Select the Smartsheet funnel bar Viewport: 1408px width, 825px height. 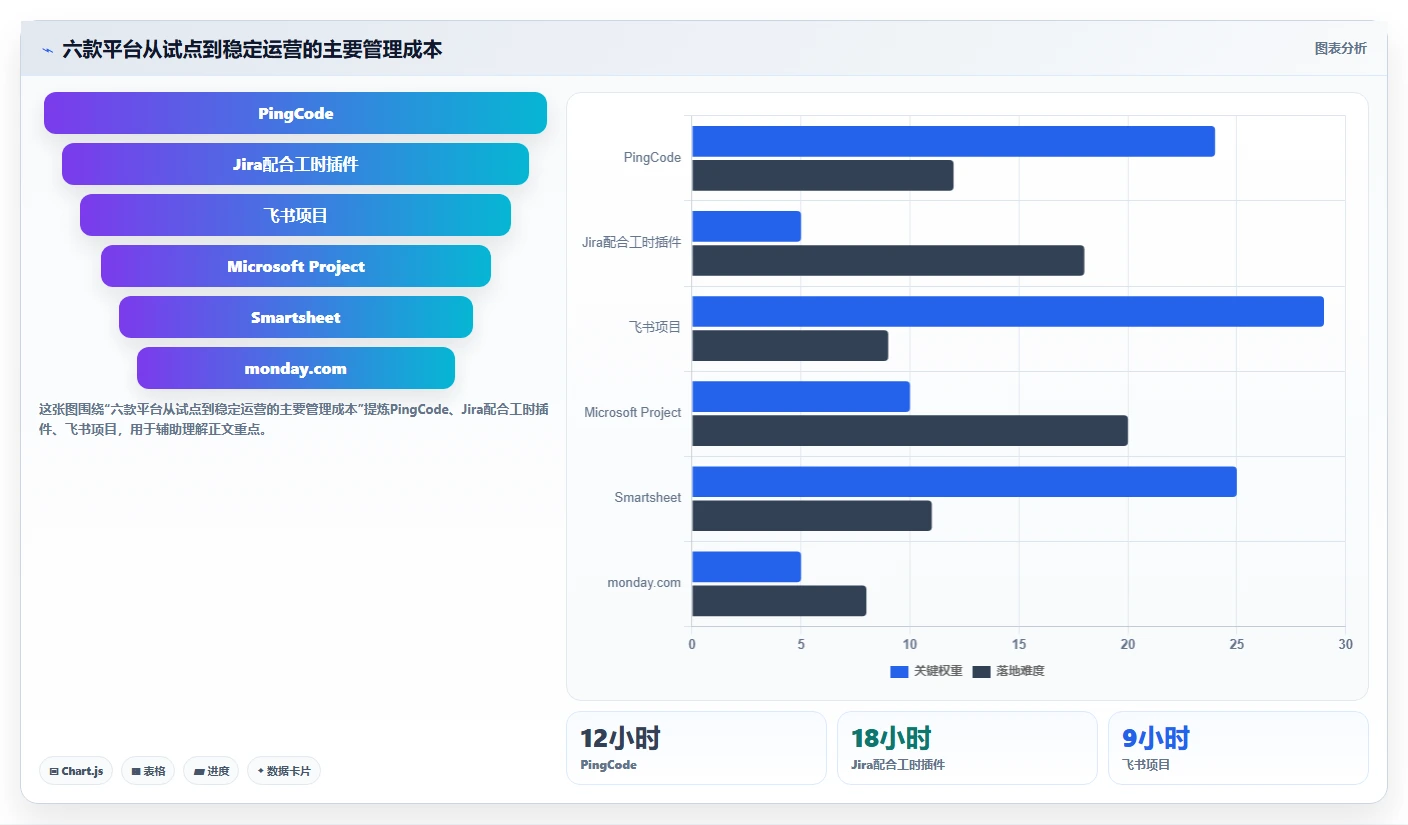click(295, 317)
